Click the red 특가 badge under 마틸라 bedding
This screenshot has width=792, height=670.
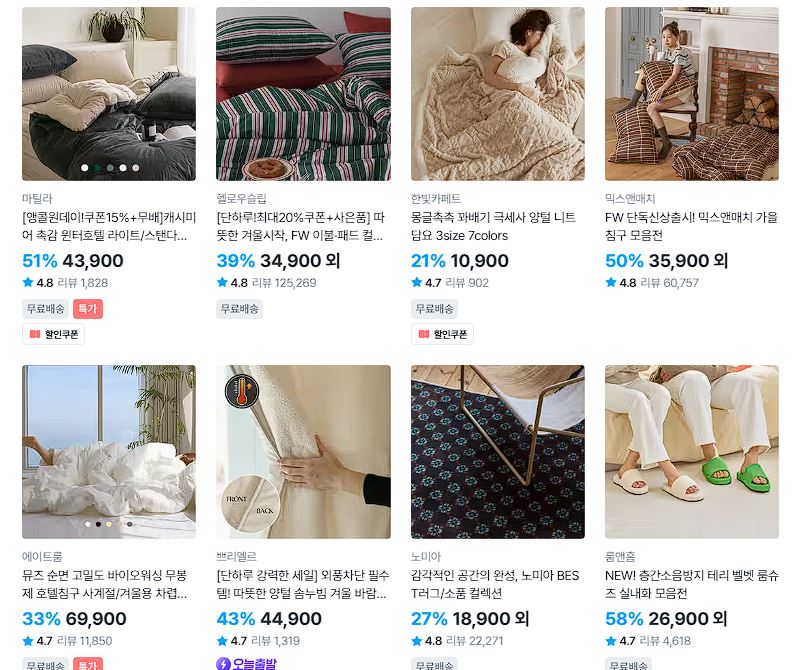tap(88, 309)
